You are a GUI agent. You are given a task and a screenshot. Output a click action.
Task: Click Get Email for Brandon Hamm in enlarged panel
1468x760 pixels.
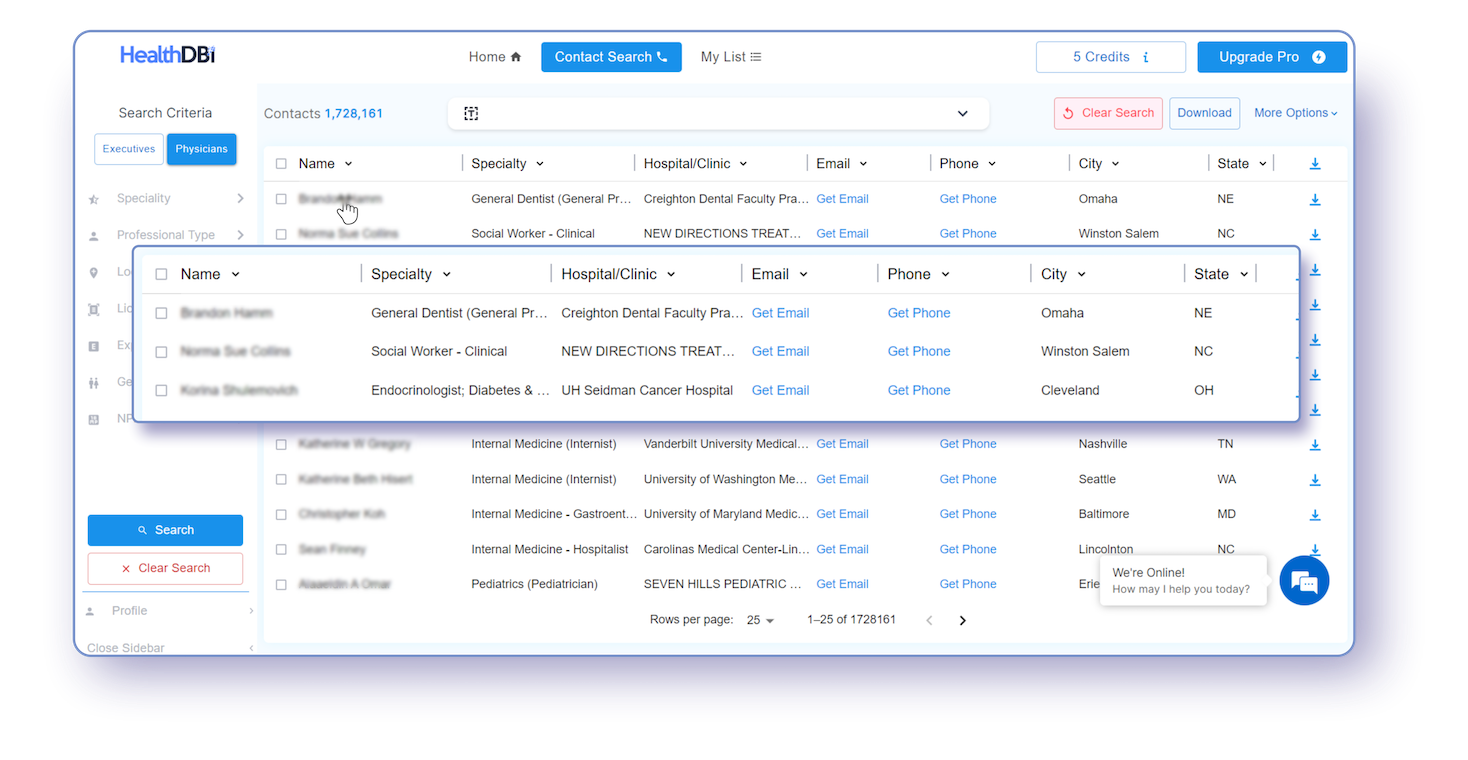point(780,313)
